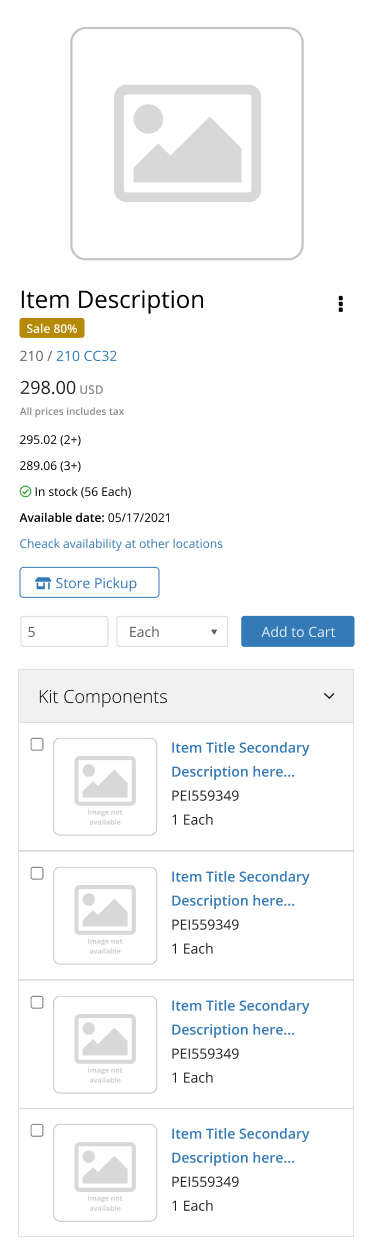The height and width of the screenshot is (1257, 375).
Task: Open second kit component image thumbnail
Action: (x=105, y=915)
